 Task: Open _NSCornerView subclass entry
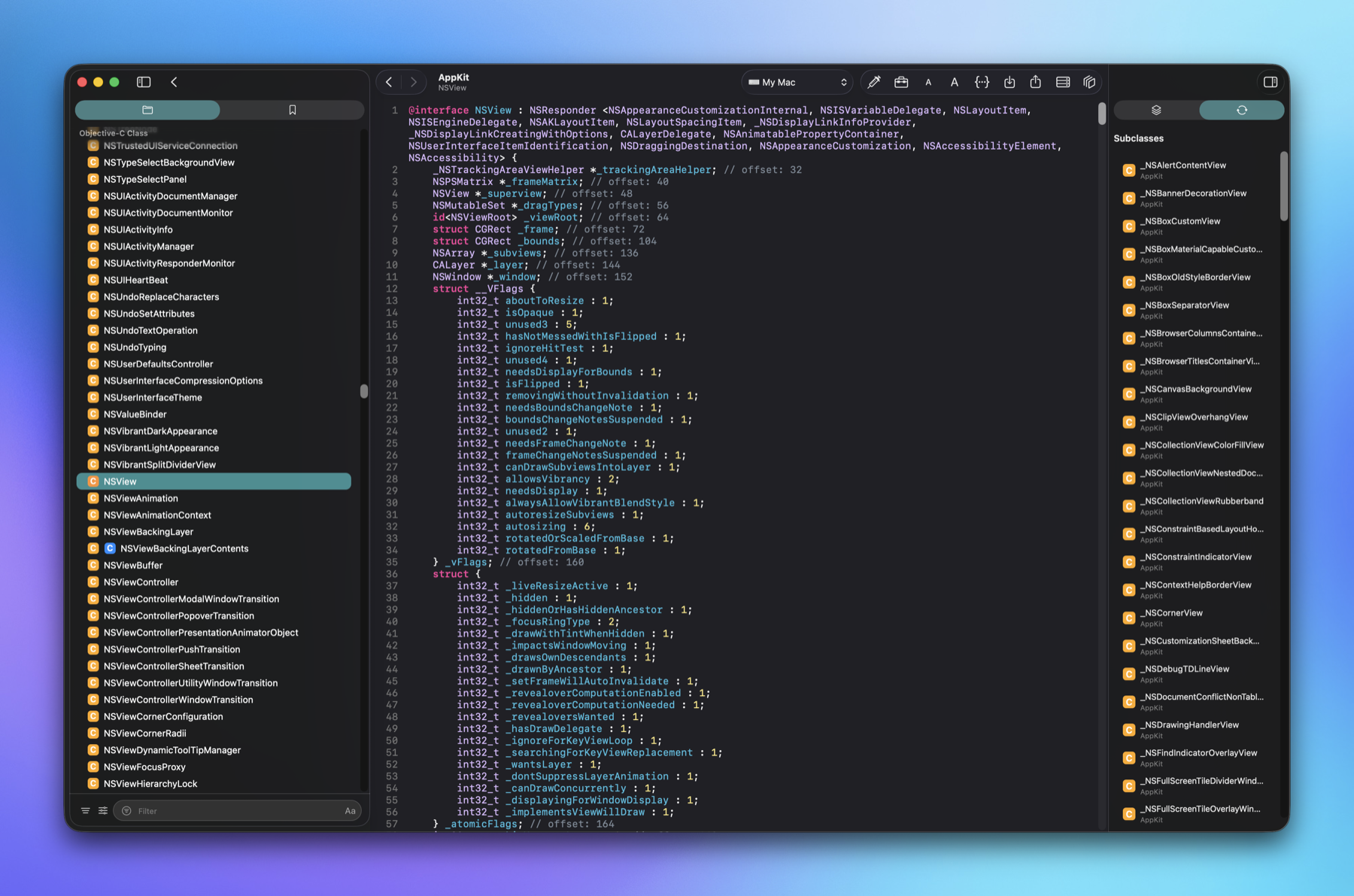click(1196, 618)
